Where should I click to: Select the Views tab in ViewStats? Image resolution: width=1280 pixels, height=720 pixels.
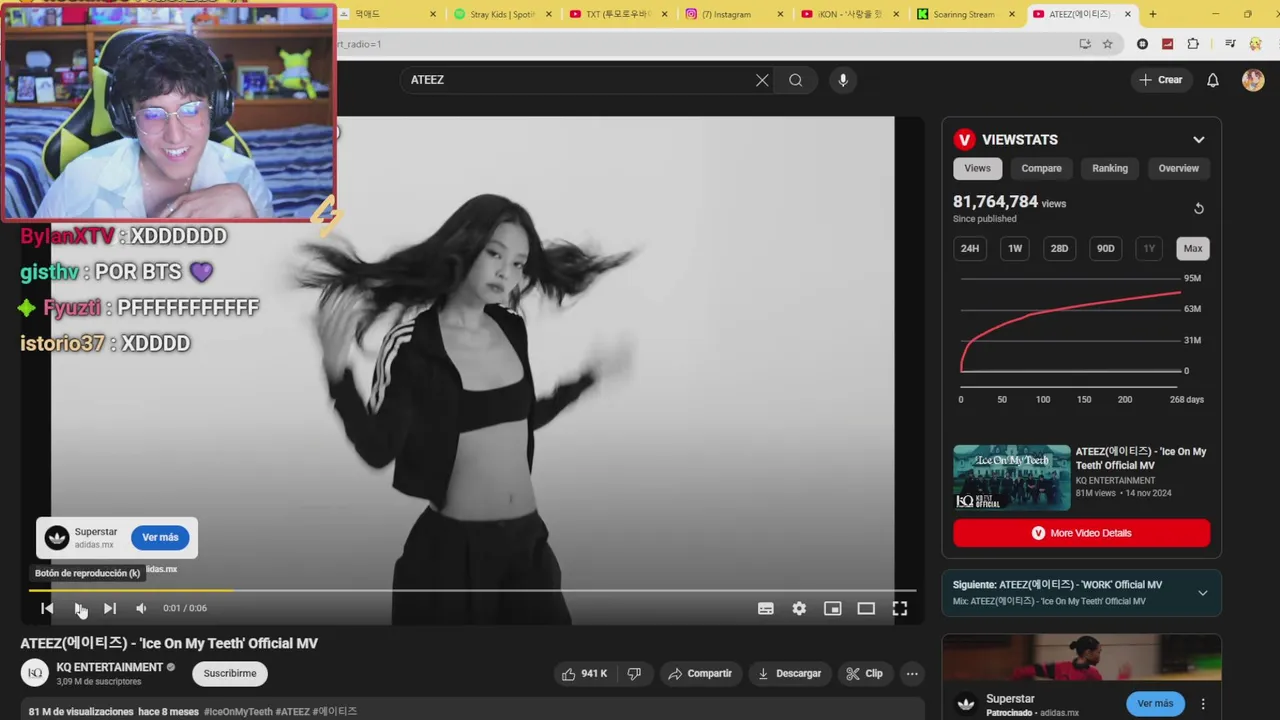[x=977, y=168]
